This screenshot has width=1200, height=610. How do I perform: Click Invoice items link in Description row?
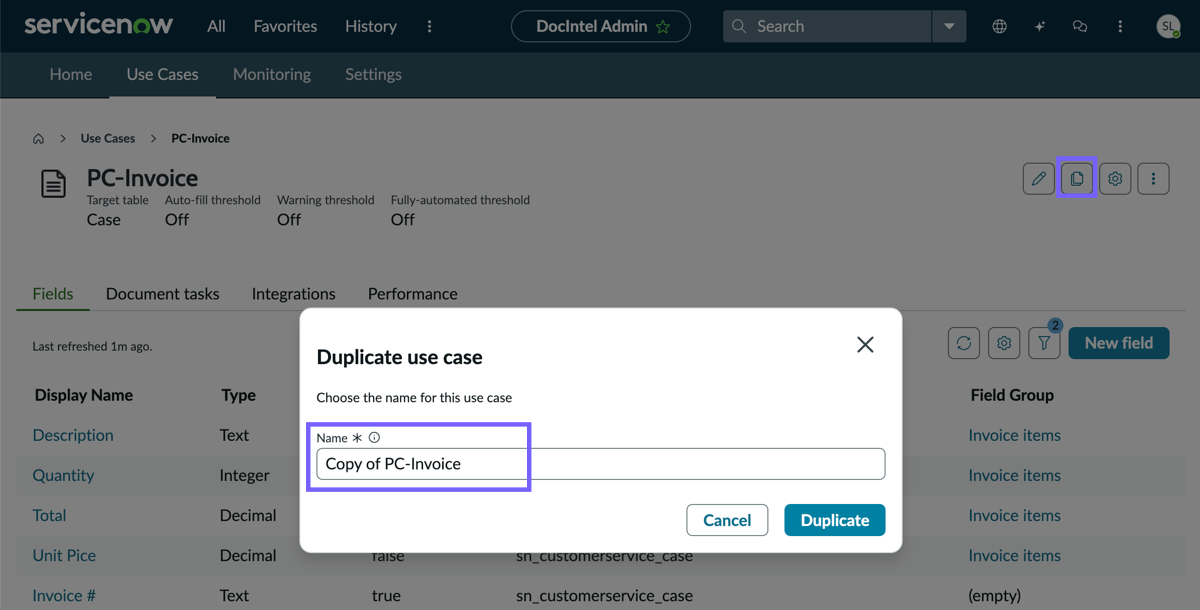point(1014,435)
